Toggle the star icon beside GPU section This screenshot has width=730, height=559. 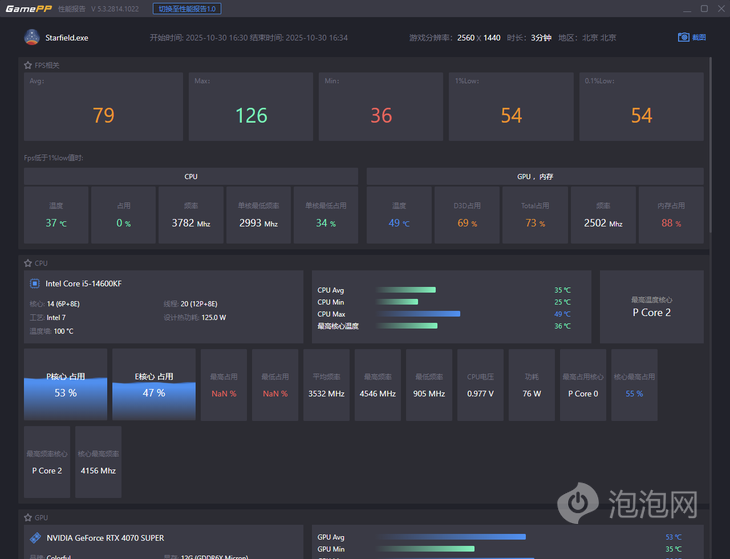point(28,517)
